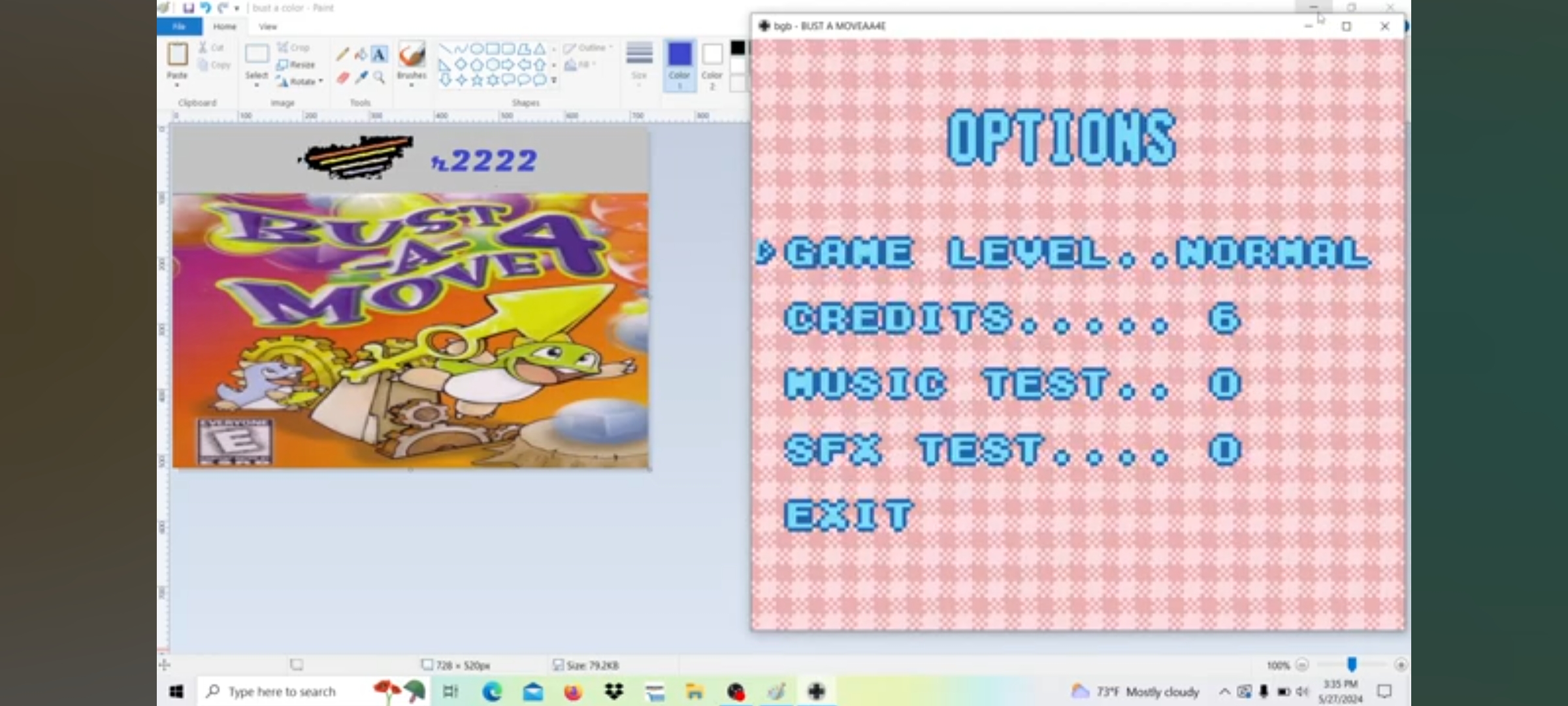The width and height of the screenshot is (1568, 706).
Task: Expand the Paste dropdown arrow
Action: (x=177, y=84)
